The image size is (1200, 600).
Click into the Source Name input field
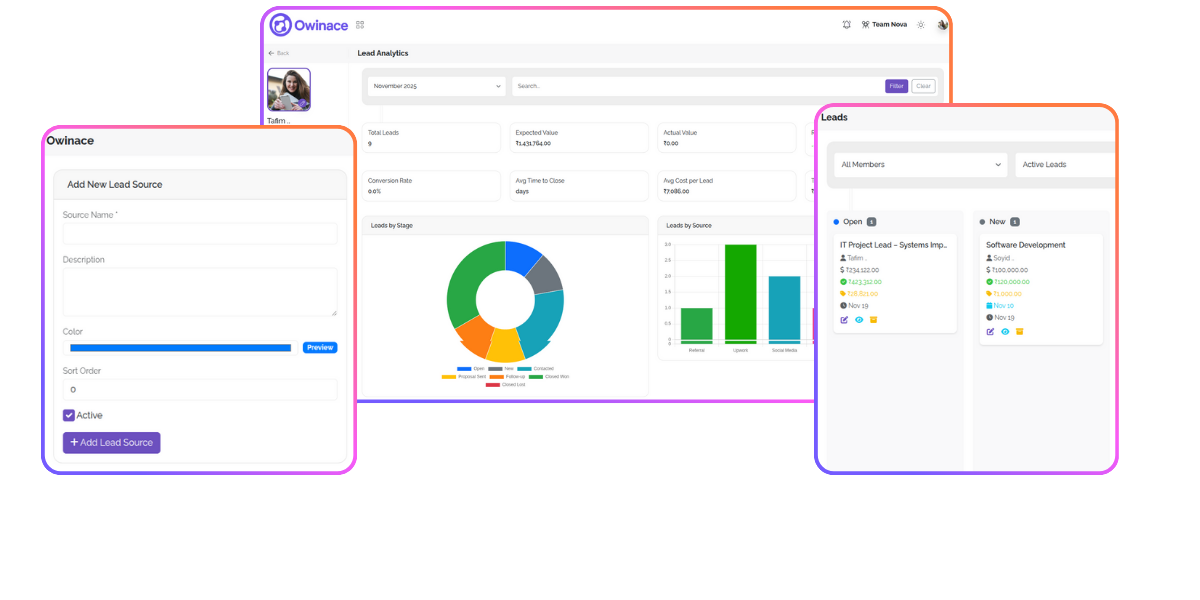click(200, 234)
